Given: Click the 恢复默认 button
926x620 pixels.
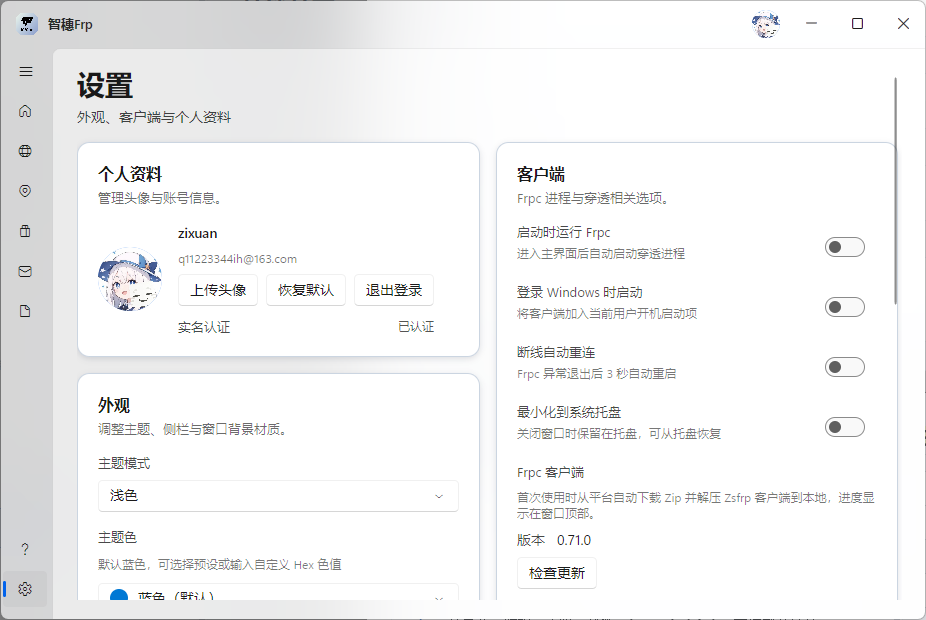Looking at the screenshot, I should (306, 290).
